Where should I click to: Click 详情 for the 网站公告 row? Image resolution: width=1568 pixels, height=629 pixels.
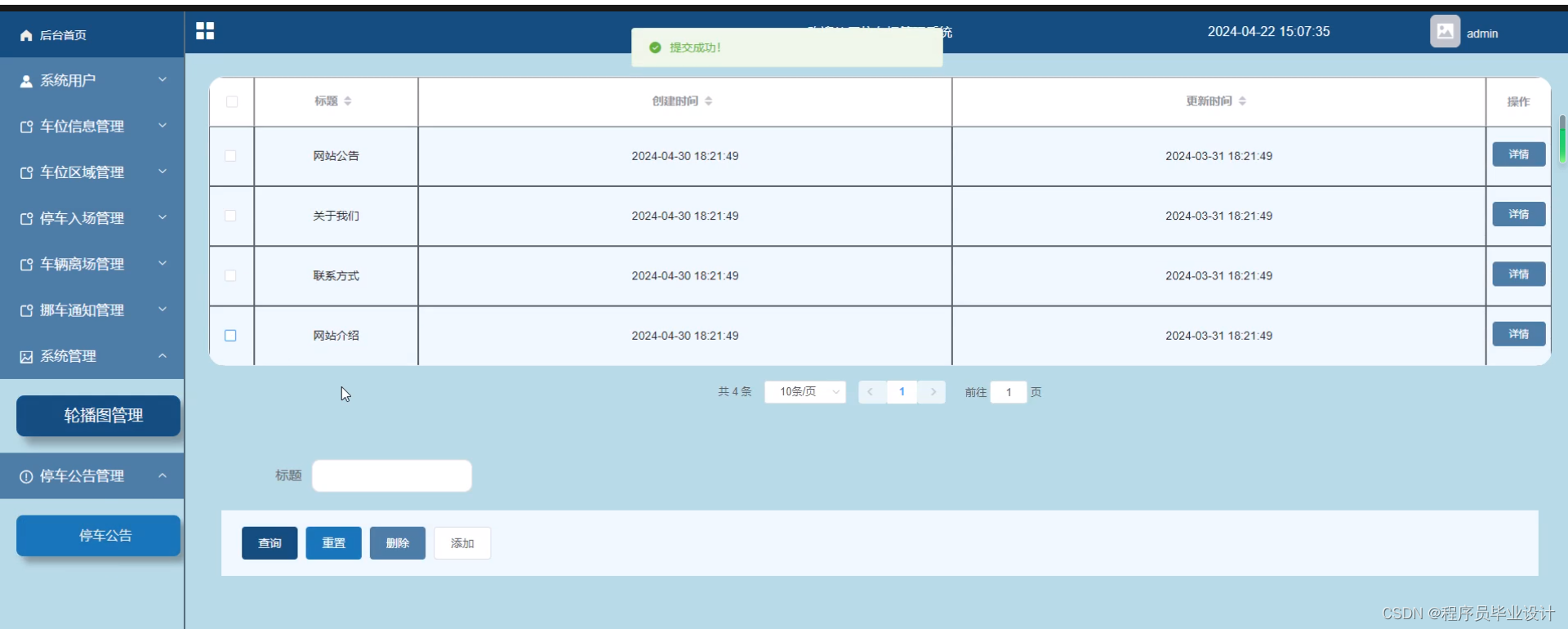tap(1519, 154)
